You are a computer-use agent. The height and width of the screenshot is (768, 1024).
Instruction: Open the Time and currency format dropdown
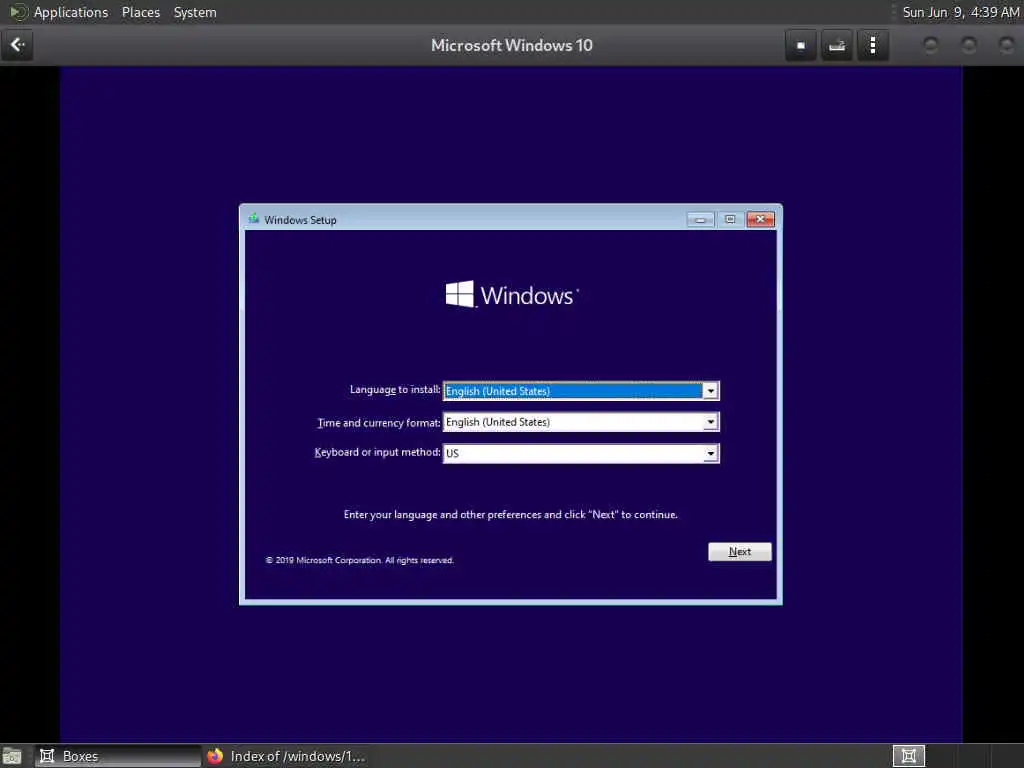click(581, 422)
